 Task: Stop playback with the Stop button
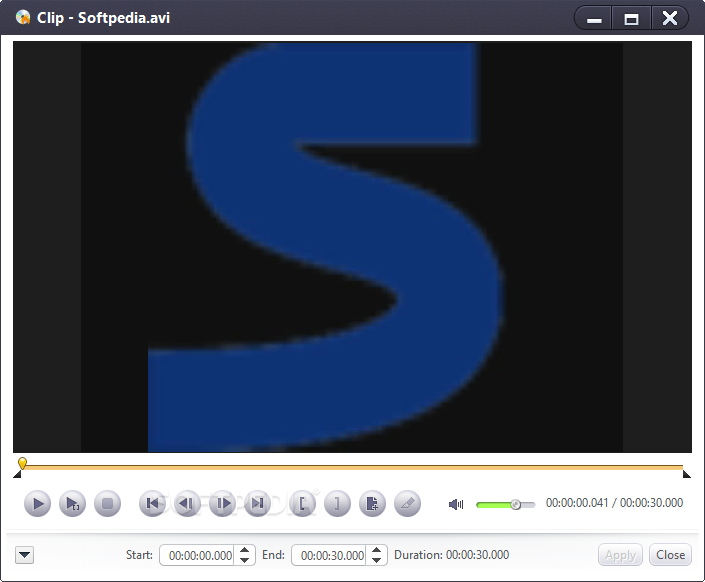(107, 503)
